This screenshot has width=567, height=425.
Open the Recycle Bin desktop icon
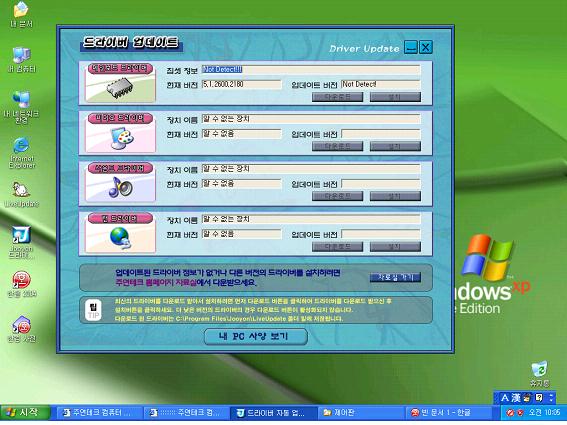(540, 374)
